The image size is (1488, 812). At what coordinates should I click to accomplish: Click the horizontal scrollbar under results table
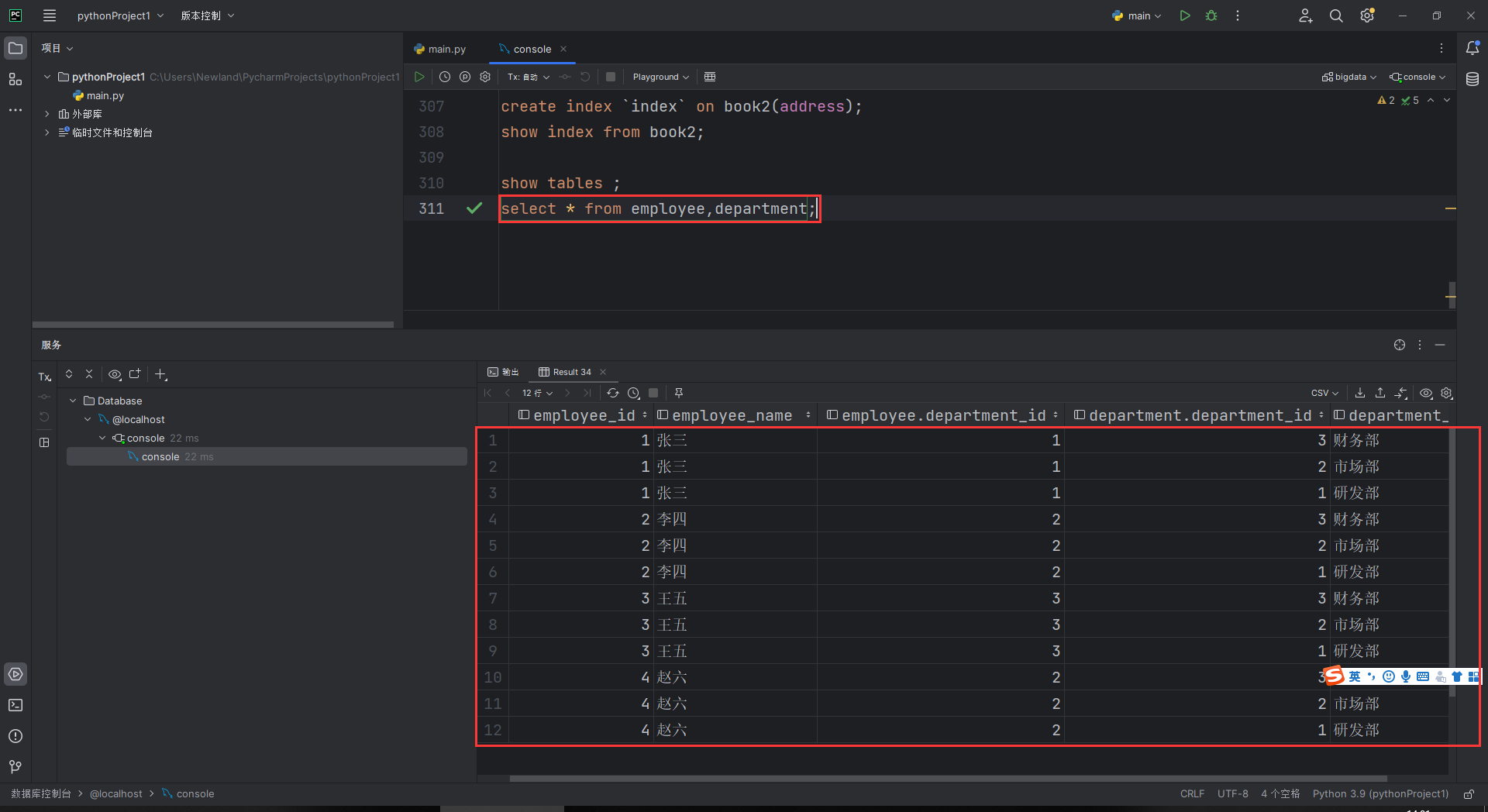tap(947, 779)
